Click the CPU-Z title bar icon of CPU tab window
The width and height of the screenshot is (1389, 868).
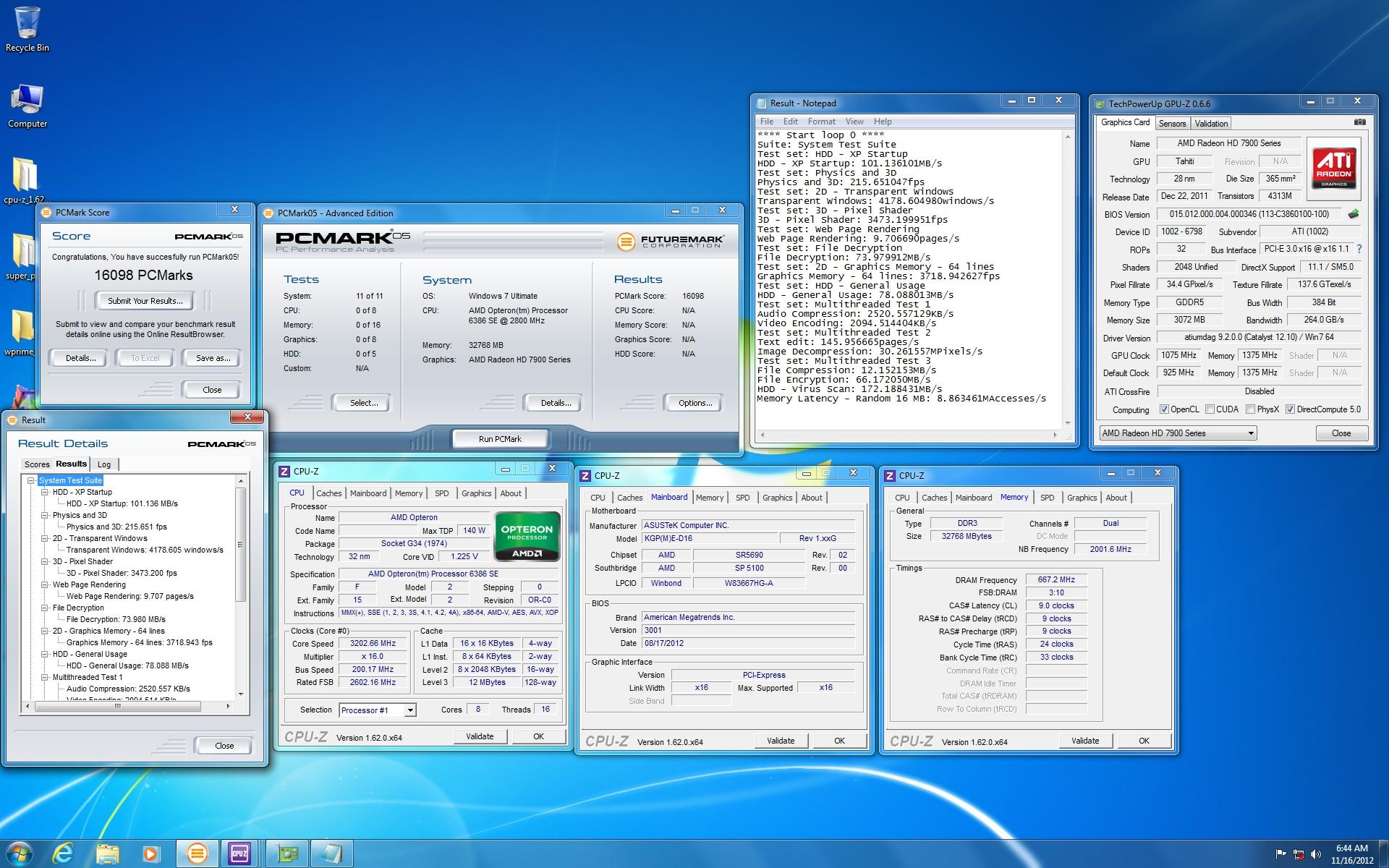coord(284,471)
